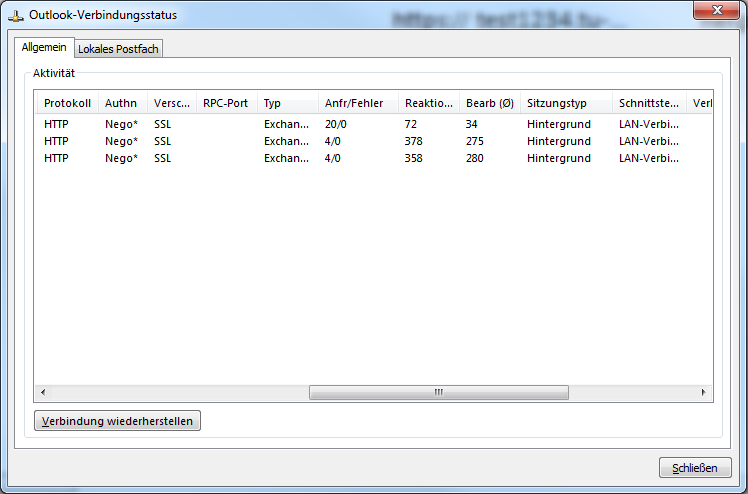Select the HTTP row with reaction time 378

pyautogui.click(x=374, y=141)
